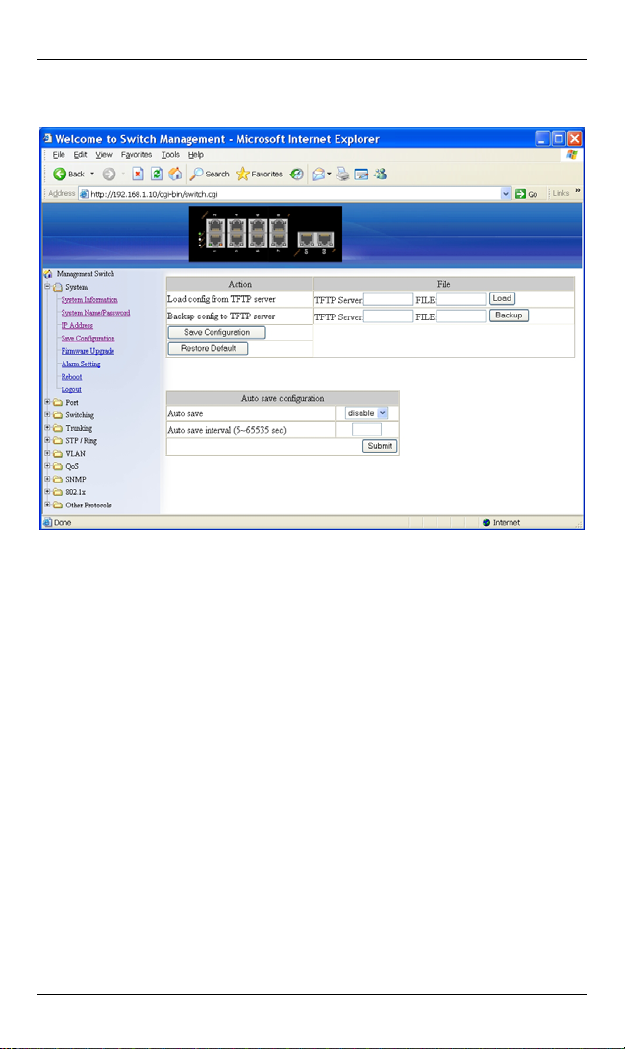Click the Refresh page icon

[x=157, y=174]
